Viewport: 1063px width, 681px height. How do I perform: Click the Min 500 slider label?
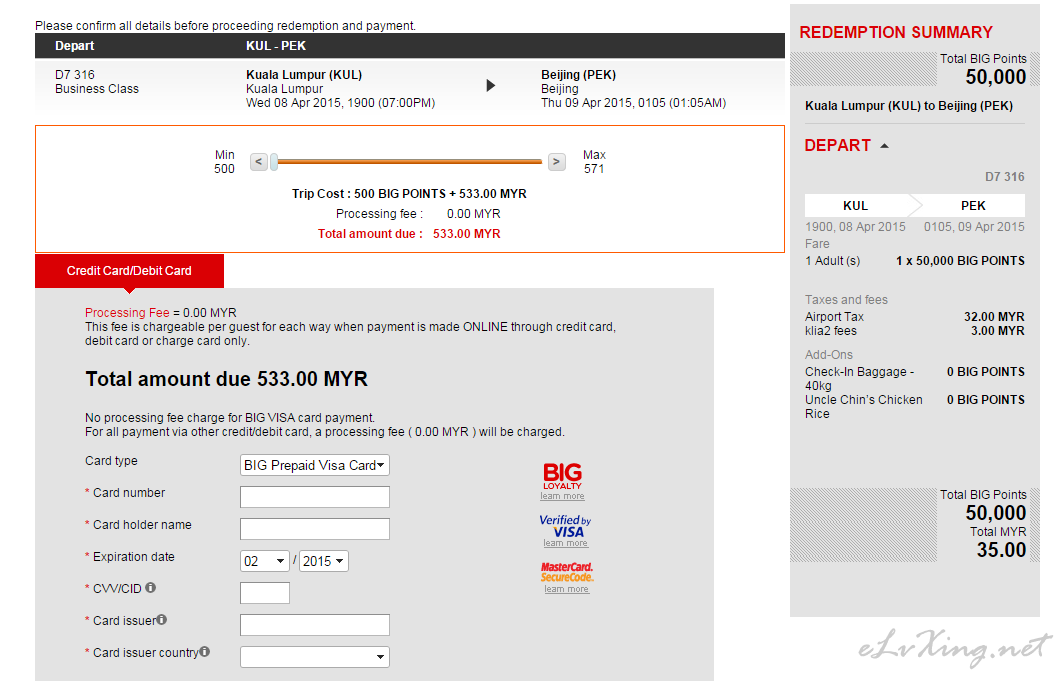tap(224, 162)
